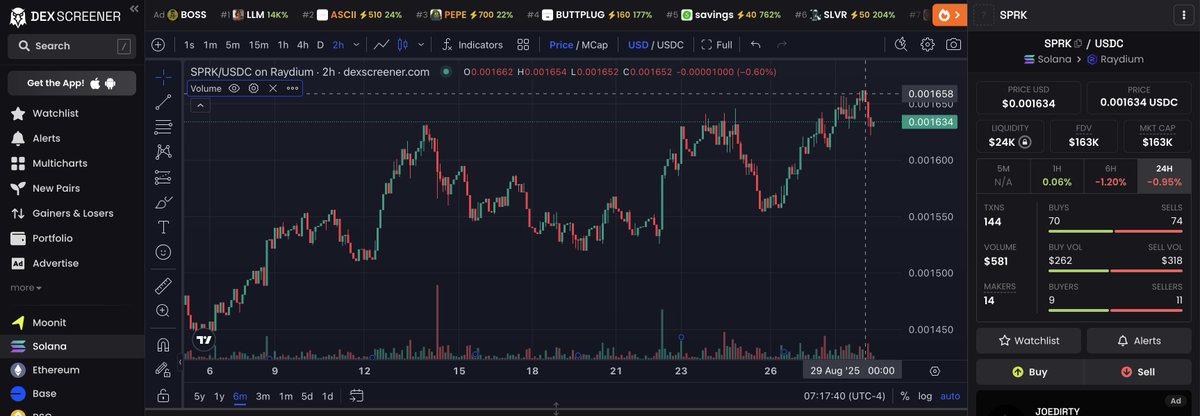Viewport: 1200px width, 416px height.
Task: Open the indicator templates grid icon
Action: tap(524, 45)
